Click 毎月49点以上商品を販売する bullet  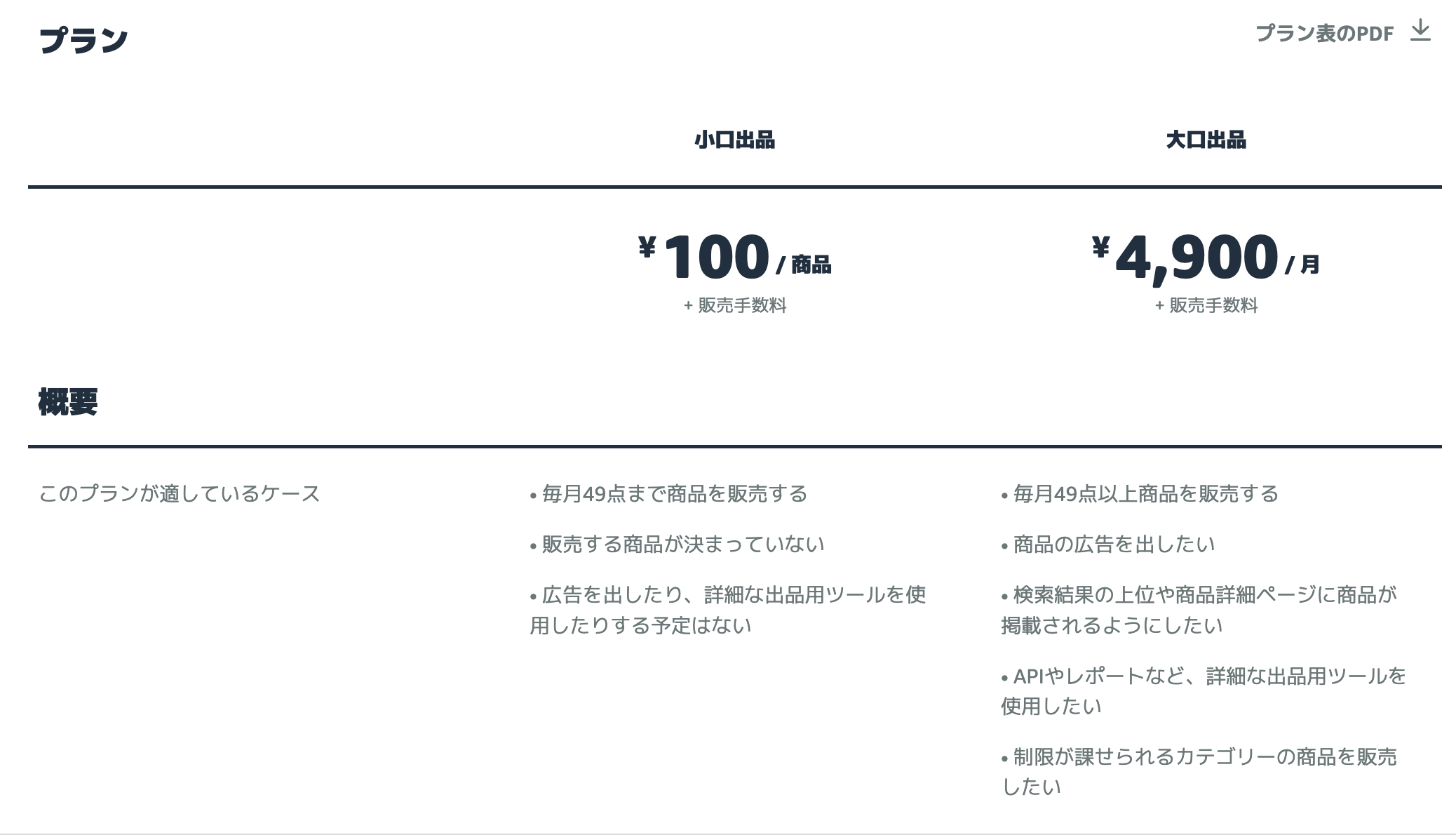click(x=1140, y=494)
